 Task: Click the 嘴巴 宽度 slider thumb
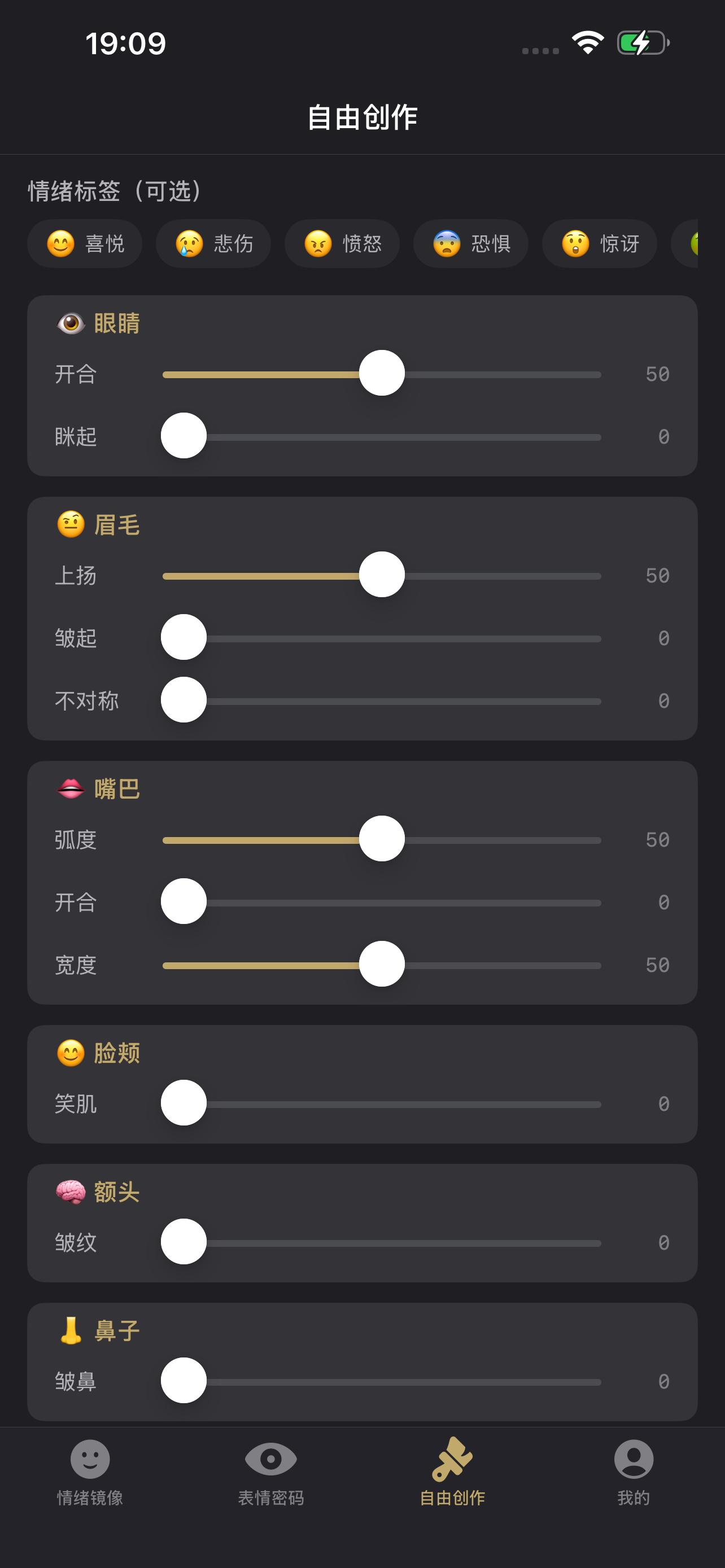pos(382,964)
